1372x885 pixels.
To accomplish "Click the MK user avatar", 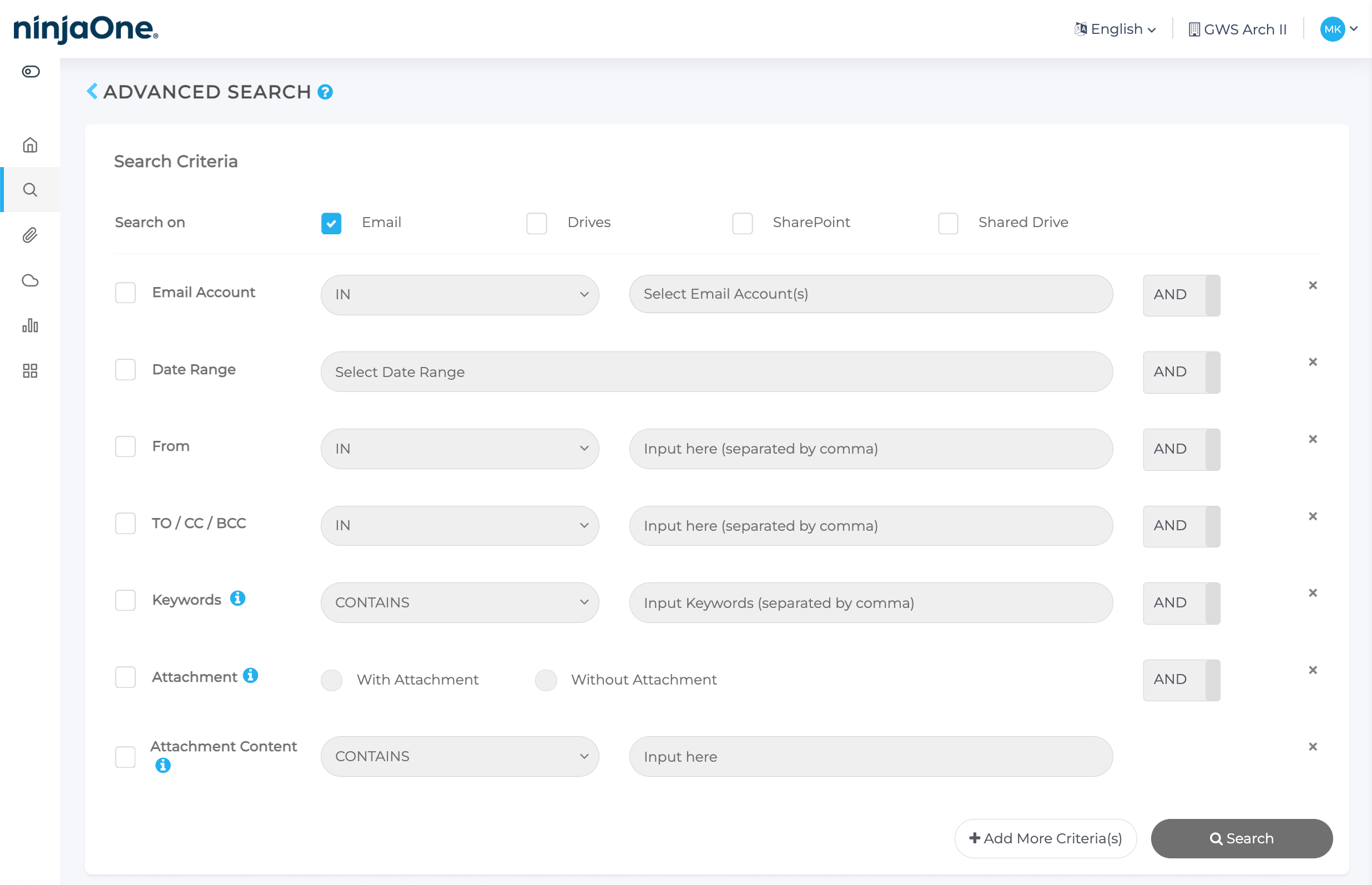I will pos(1333,29).
